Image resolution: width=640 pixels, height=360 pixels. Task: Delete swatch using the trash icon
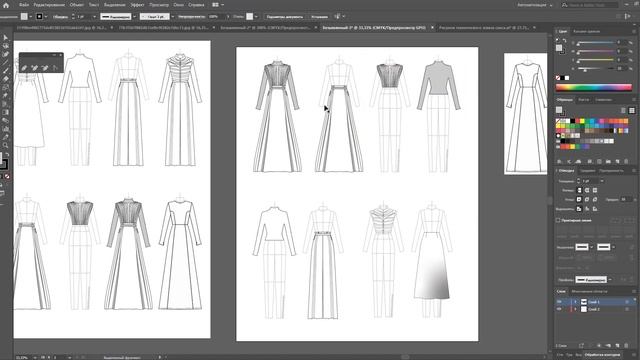[x=626, y=162]
